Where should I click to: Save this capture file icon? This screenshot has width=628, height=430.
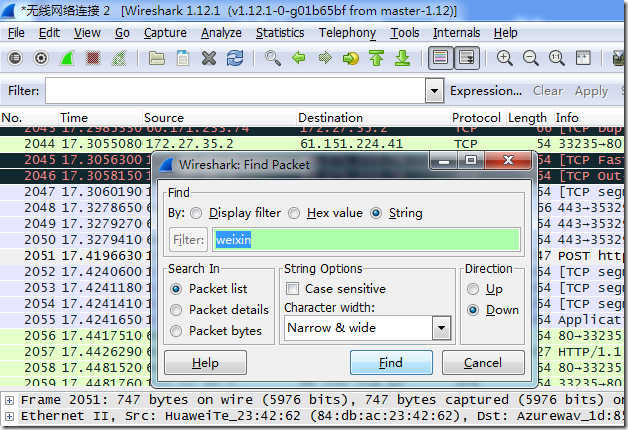(x=183, y=58)
